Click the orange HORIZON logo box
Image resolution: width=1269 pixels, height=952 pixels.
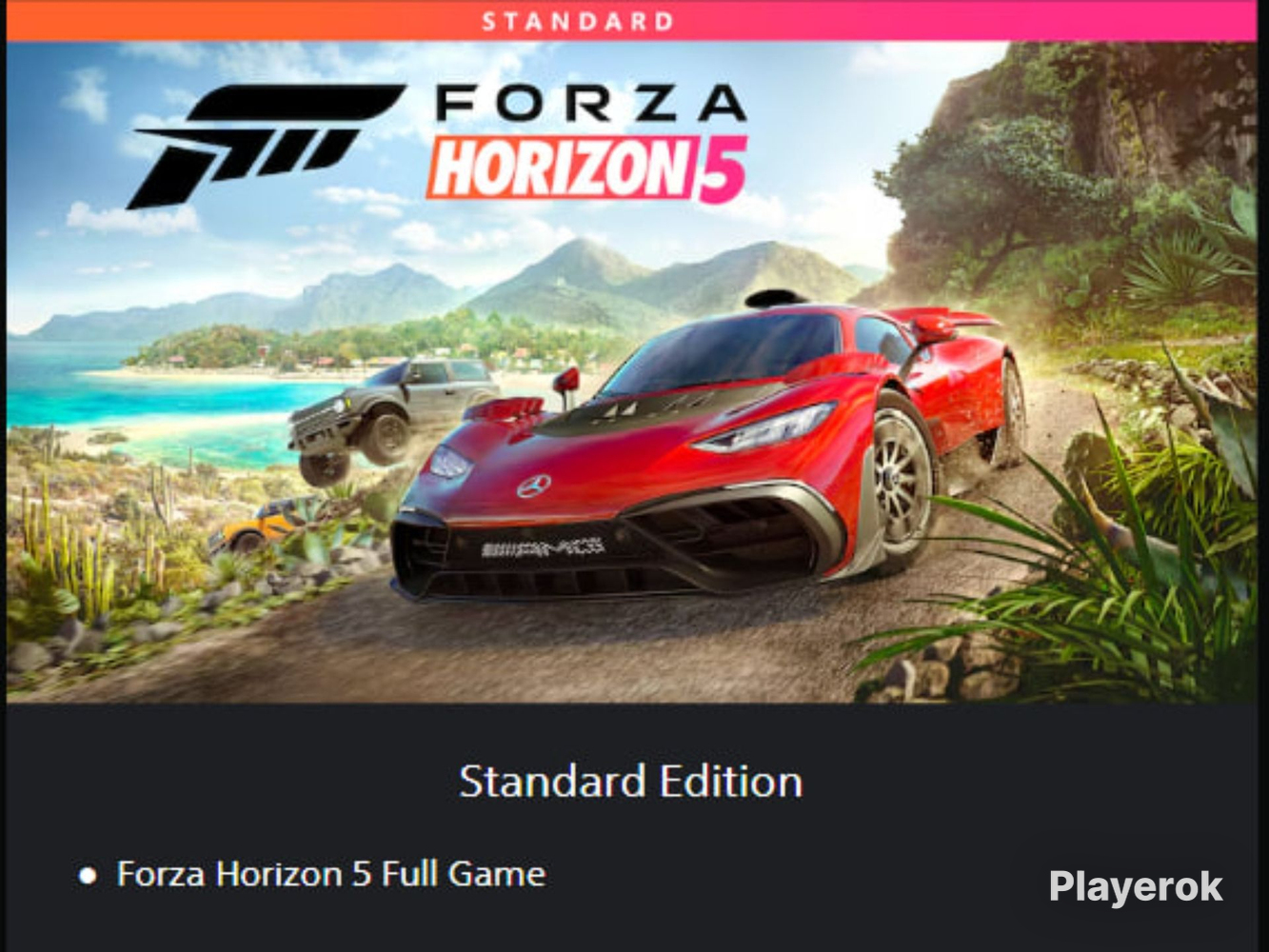[x=561, y=169]
